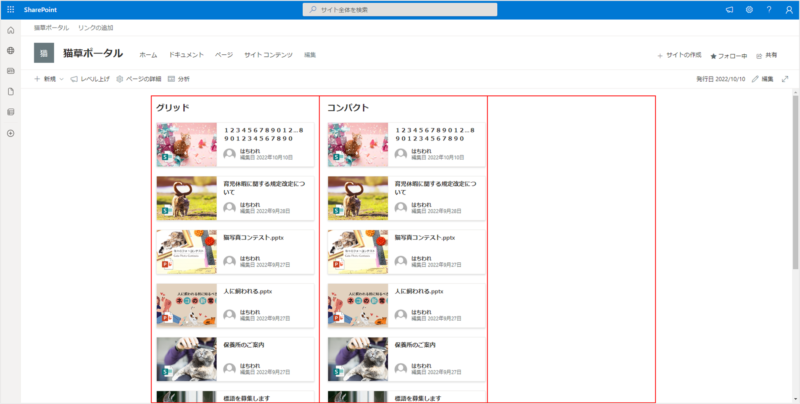Expand the page to full screen
The height and width of the screenshot is (404, 800).
784,78
